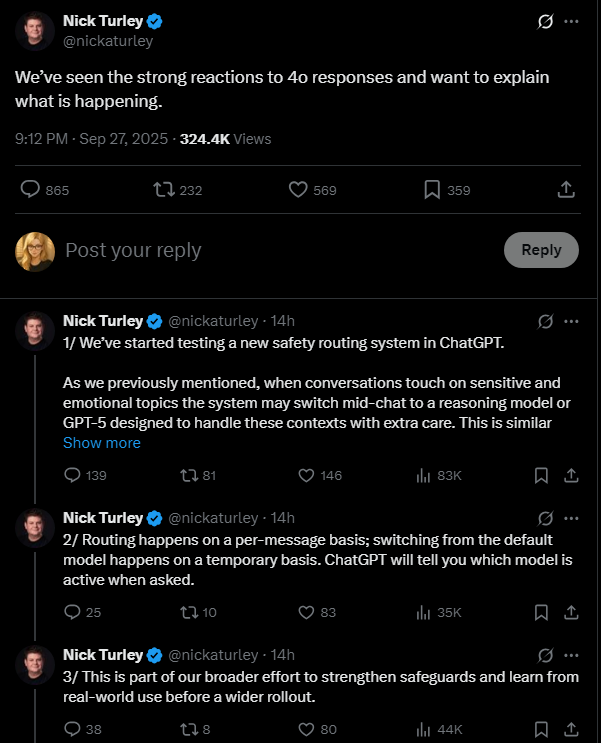This screenshot has width=601, height=743.
Task: Bookmark the main post with 359 bookmarks
Action: (x=432, y=190)
